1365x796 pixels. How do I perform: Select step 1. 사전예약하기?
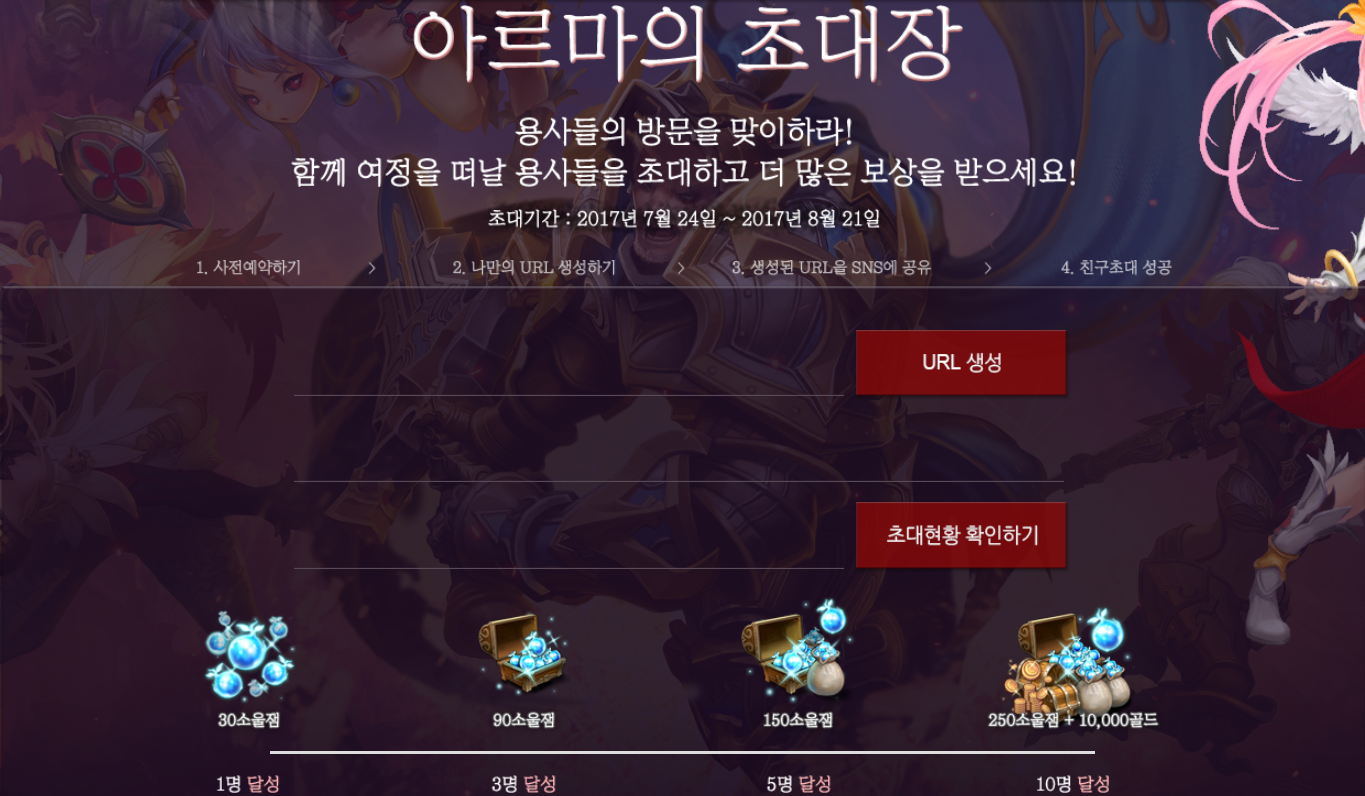click(x=248, y=268)
